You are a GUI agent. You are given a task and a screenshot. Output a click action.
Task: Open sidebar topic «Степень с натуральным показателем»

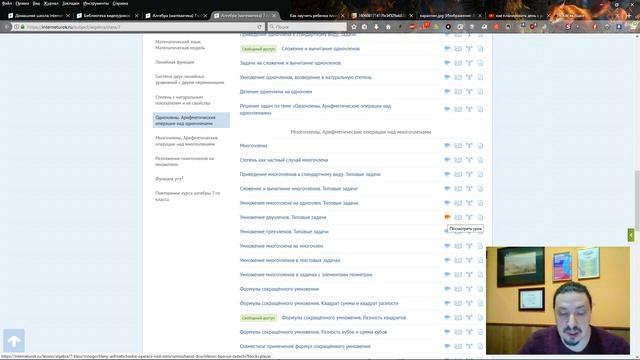182,100
